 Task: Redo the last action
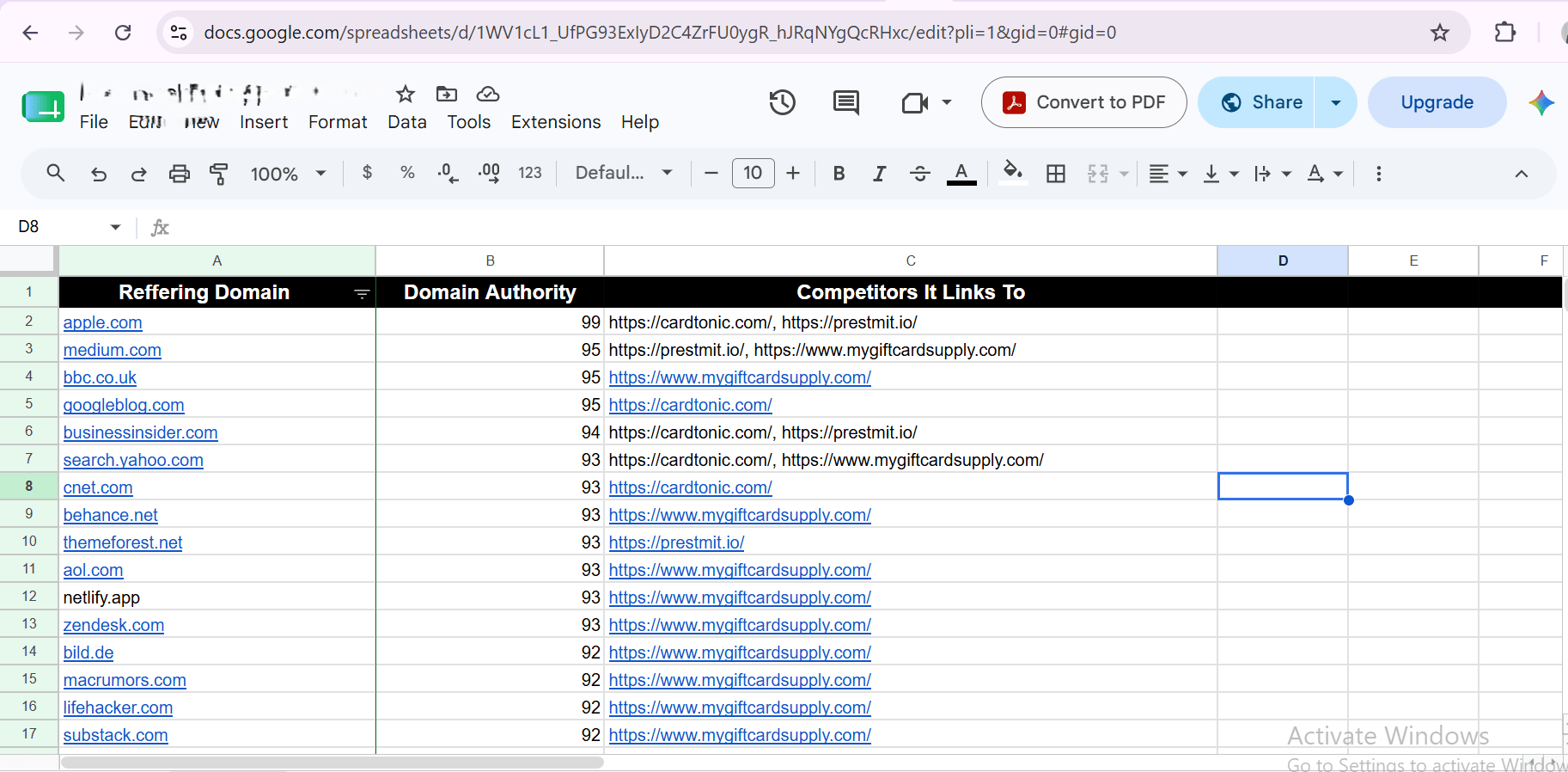pos(138,174)
